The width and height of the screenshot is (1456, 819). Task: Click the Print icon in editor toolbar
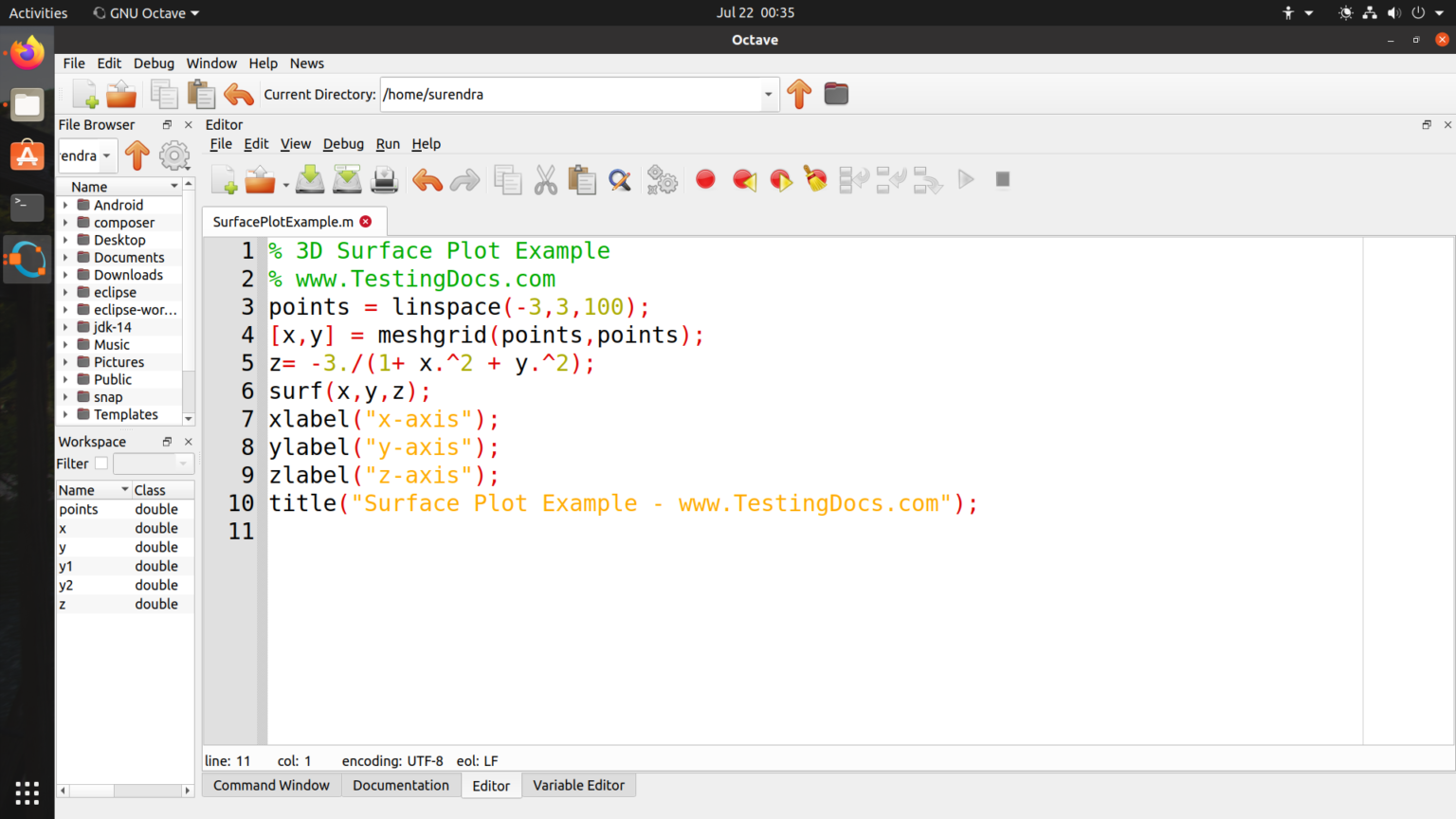click(385, 179)
